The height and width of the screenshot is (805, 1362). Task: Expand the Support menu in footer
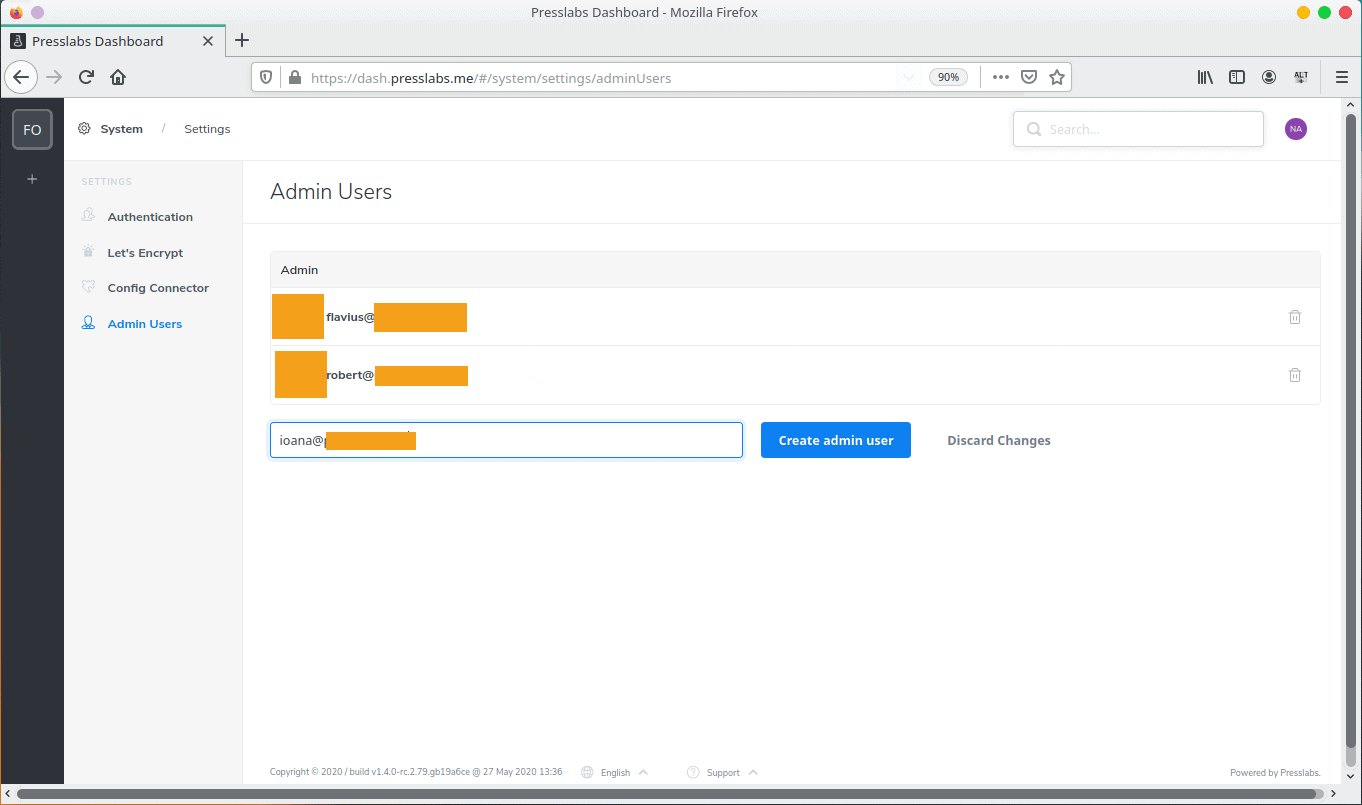point(723,772)
